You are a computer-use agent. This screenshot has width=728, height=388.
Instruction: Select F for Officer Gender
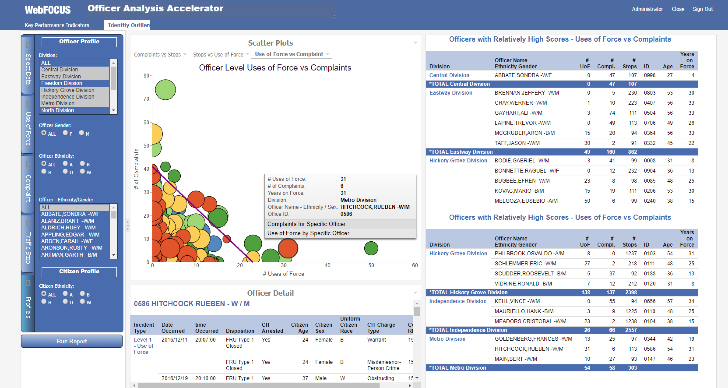click(x=65, y=133)
